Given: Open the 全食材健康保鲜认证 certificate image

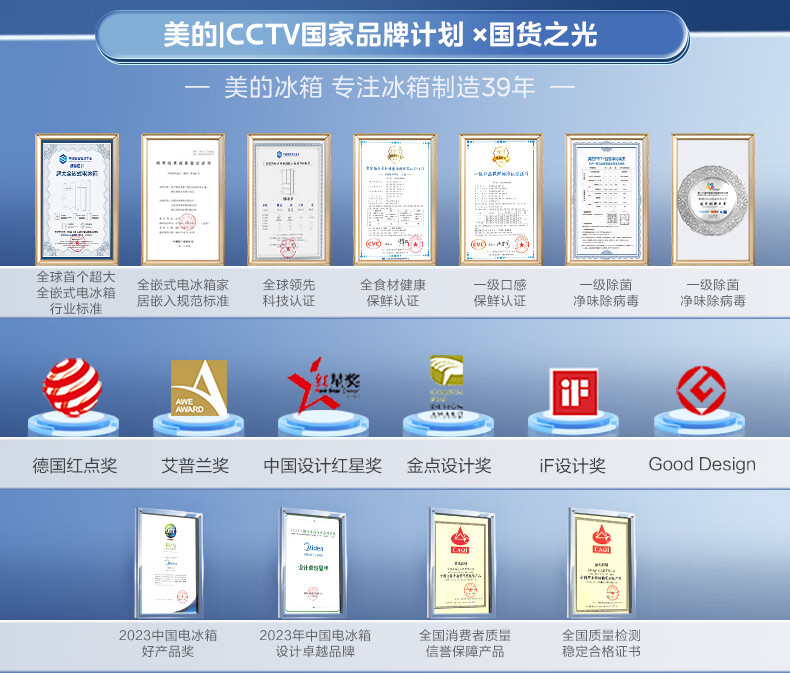Looking at the screenshot, I should (395, 199).
